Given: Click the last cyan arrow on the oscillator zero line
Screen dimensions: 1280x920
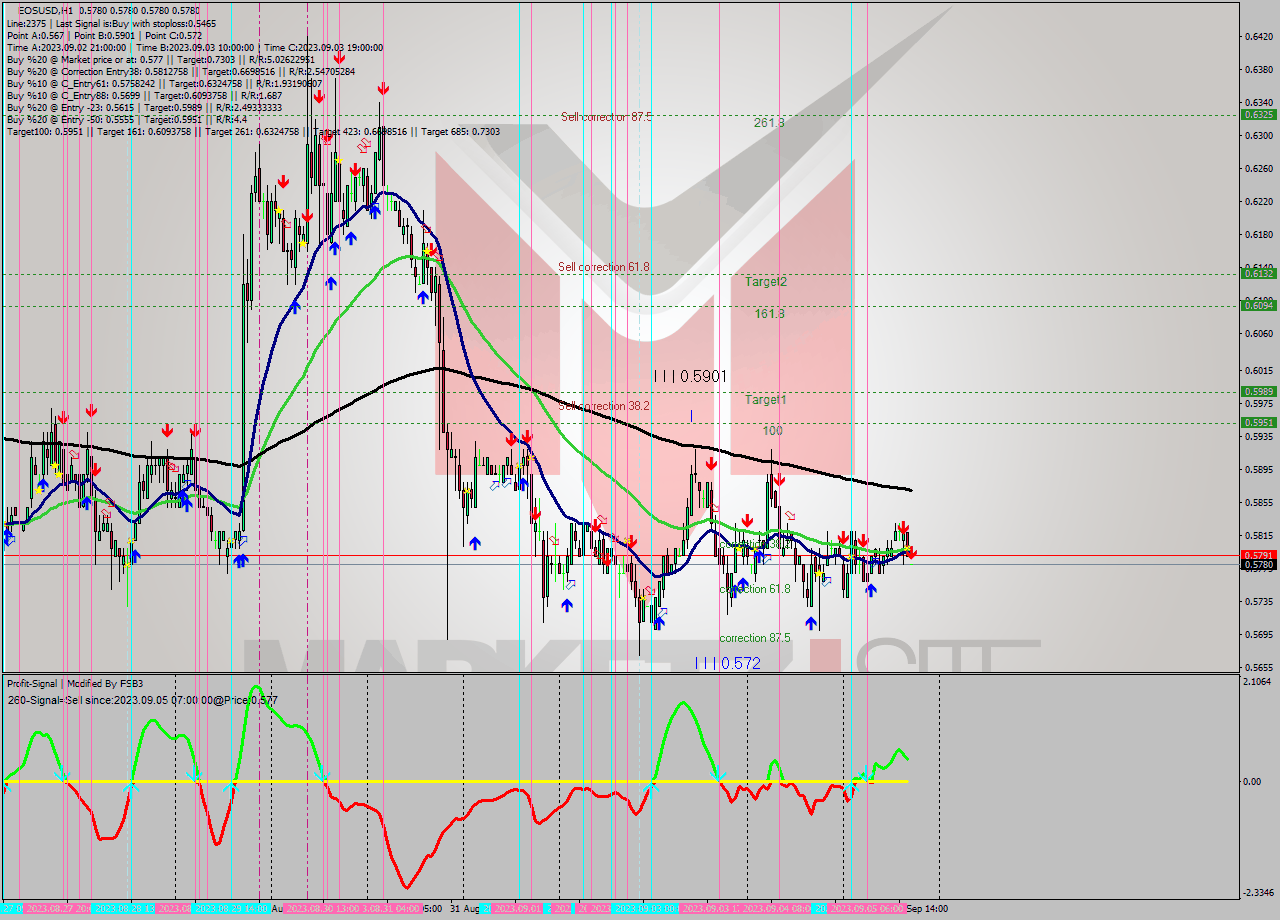Looking at the screenshot, I should pos(865,774).
